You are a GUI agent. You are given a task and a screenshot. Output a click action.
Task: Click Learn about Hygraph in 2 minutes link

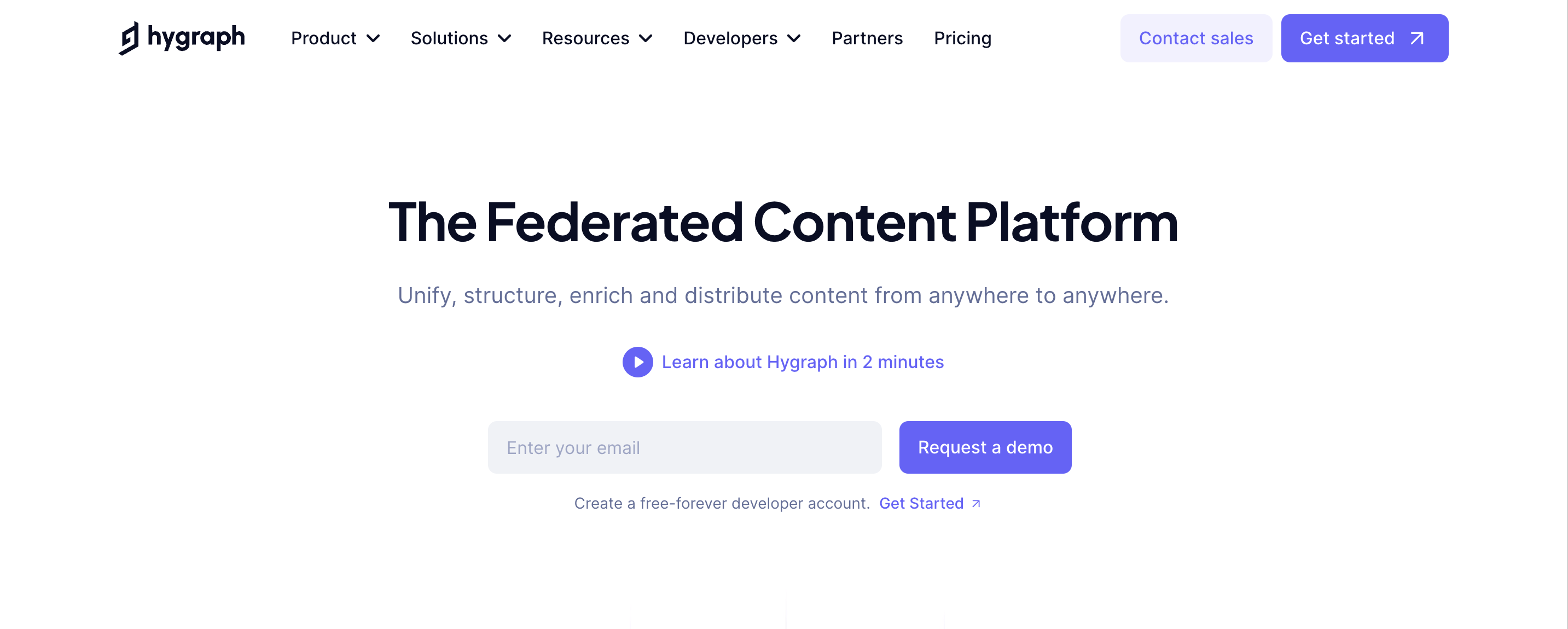(784, 362)
